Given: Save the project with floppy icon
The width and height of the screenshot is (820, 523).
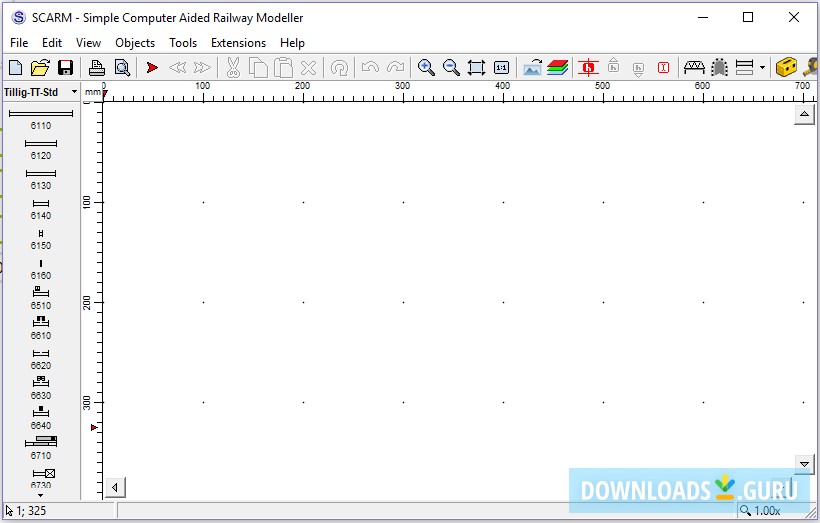Looking at the screenshot, I should (x=65, y=67).
